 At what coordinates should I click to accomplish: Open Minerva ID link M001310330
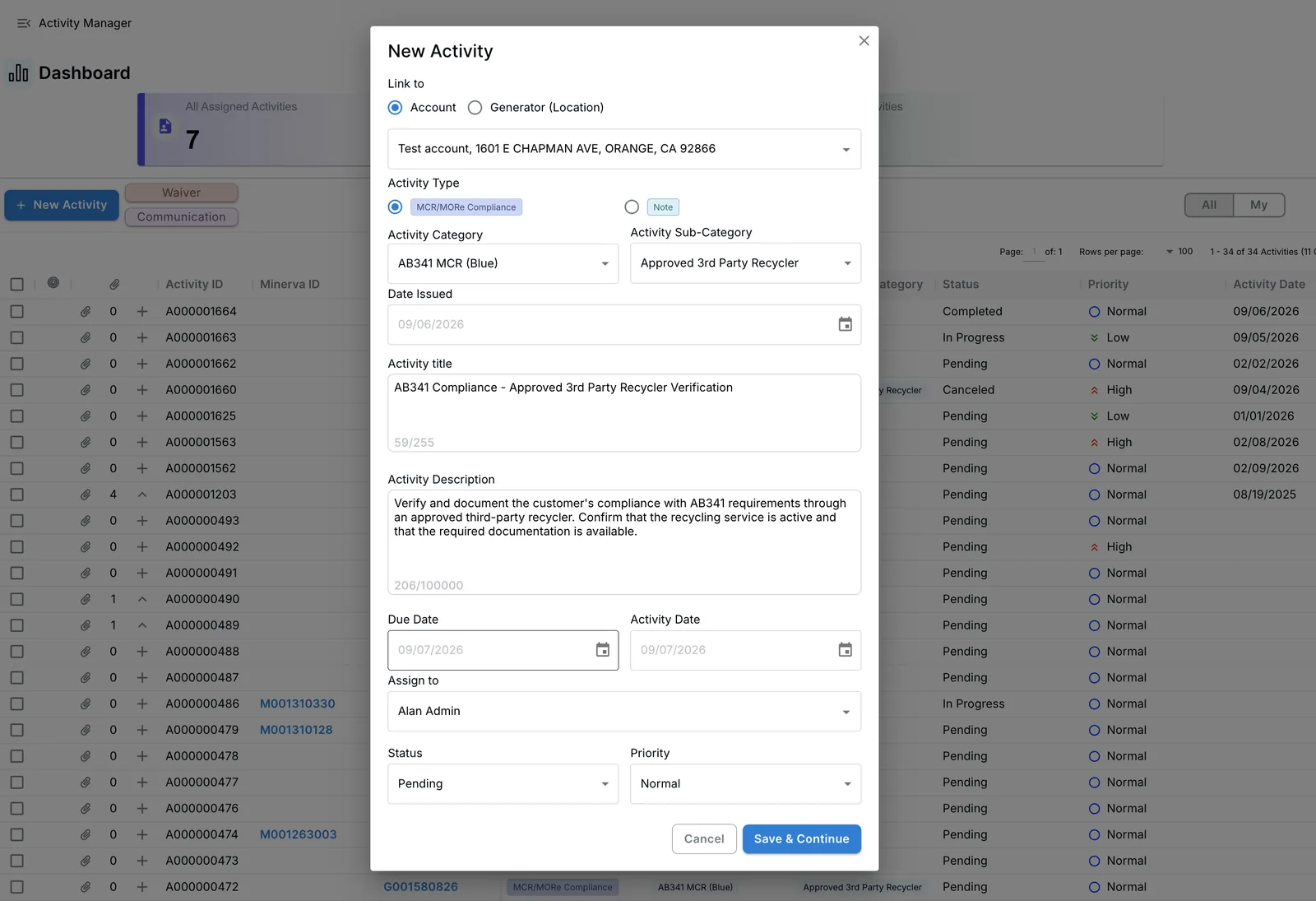click(298, 704)
